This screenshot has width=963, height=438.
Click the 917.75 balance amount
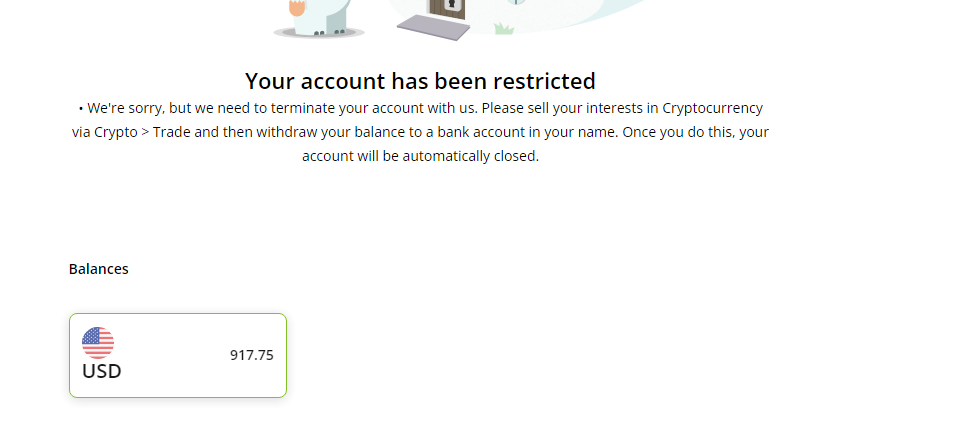[x=251, y=355]
